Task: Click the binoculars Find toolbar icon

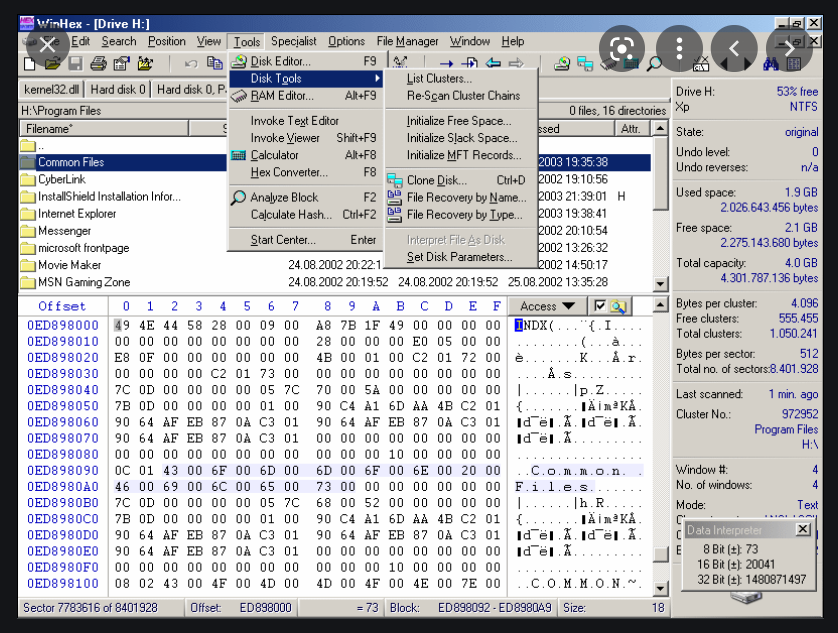Action: 770,64
